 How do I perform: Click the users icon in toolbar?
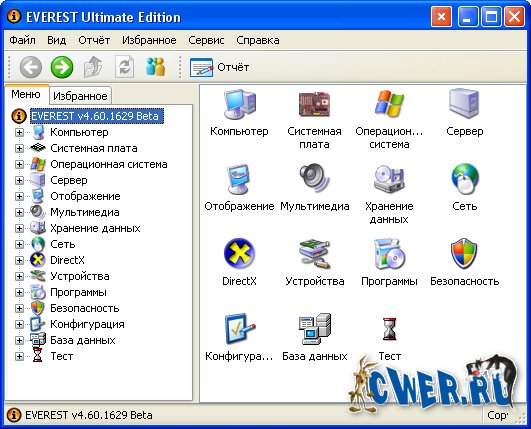155,67
